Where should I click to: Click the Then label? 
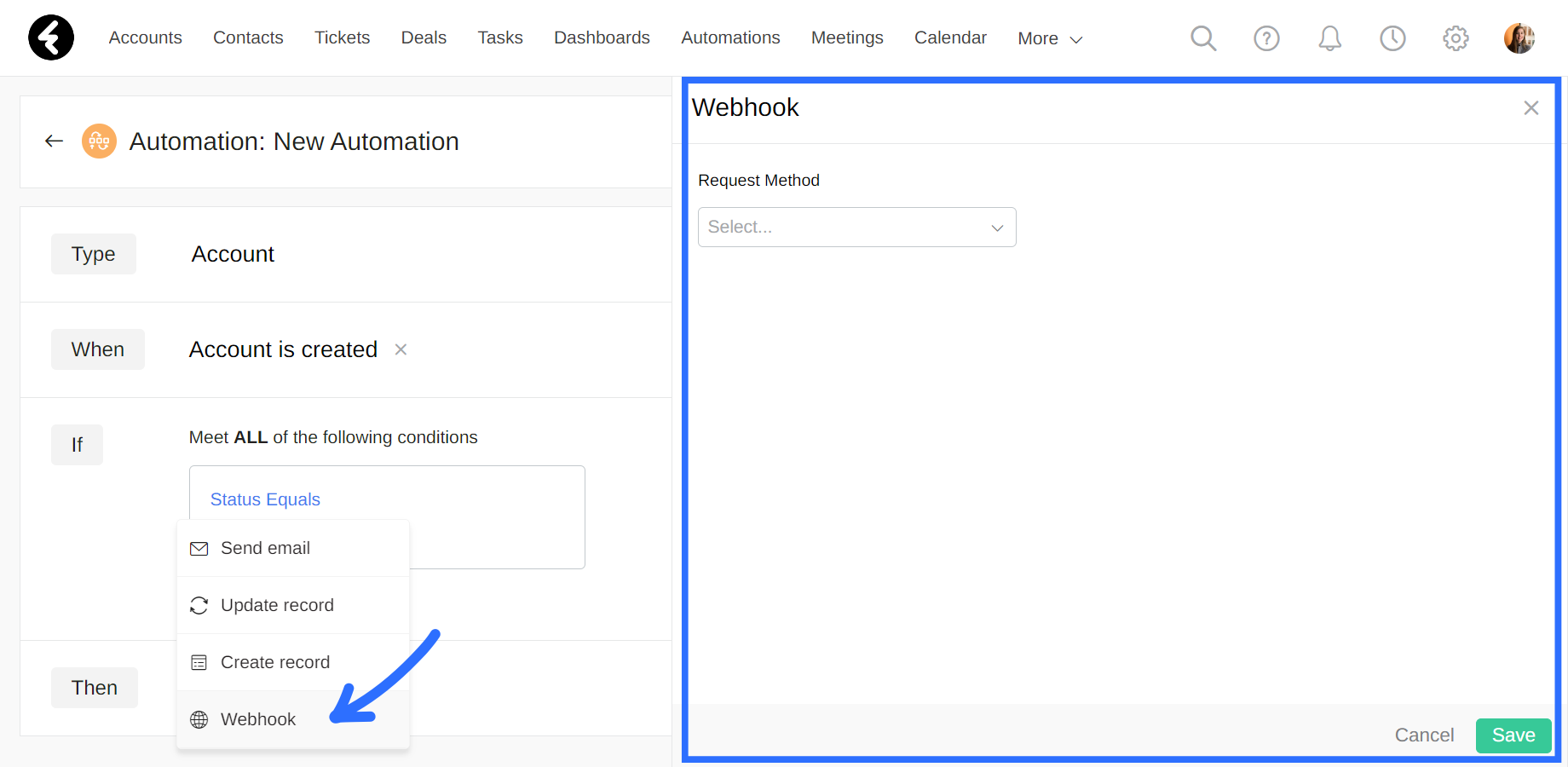[x=95, y=688]
